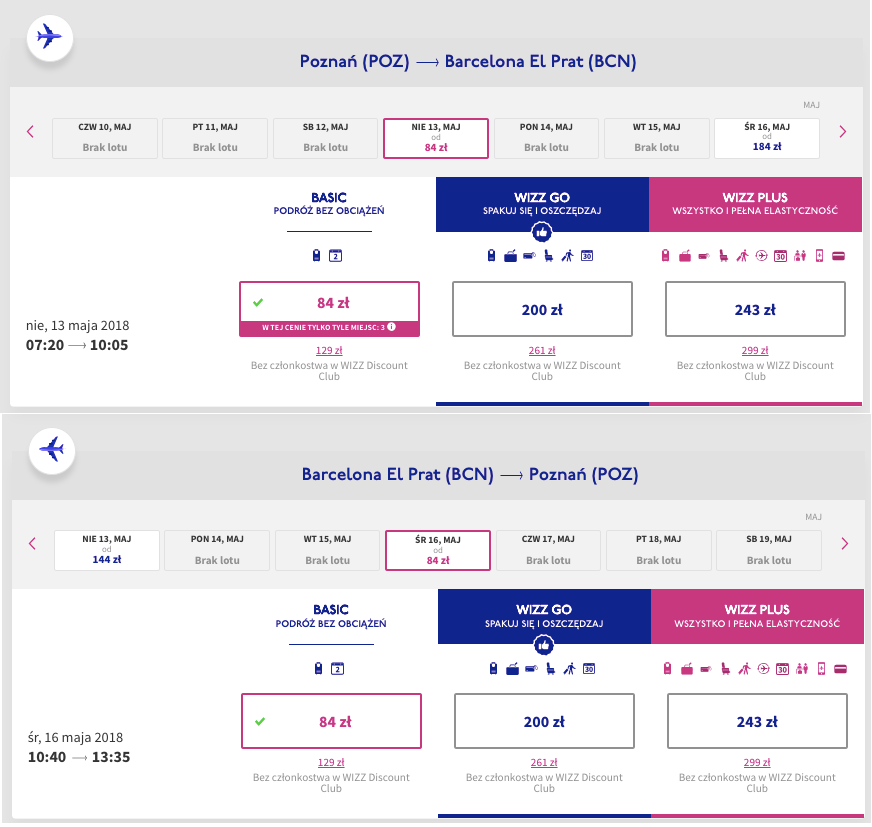
Task: Click pink seat icon under outbound WIZZ PLUS
Action: tap(724, 256)
